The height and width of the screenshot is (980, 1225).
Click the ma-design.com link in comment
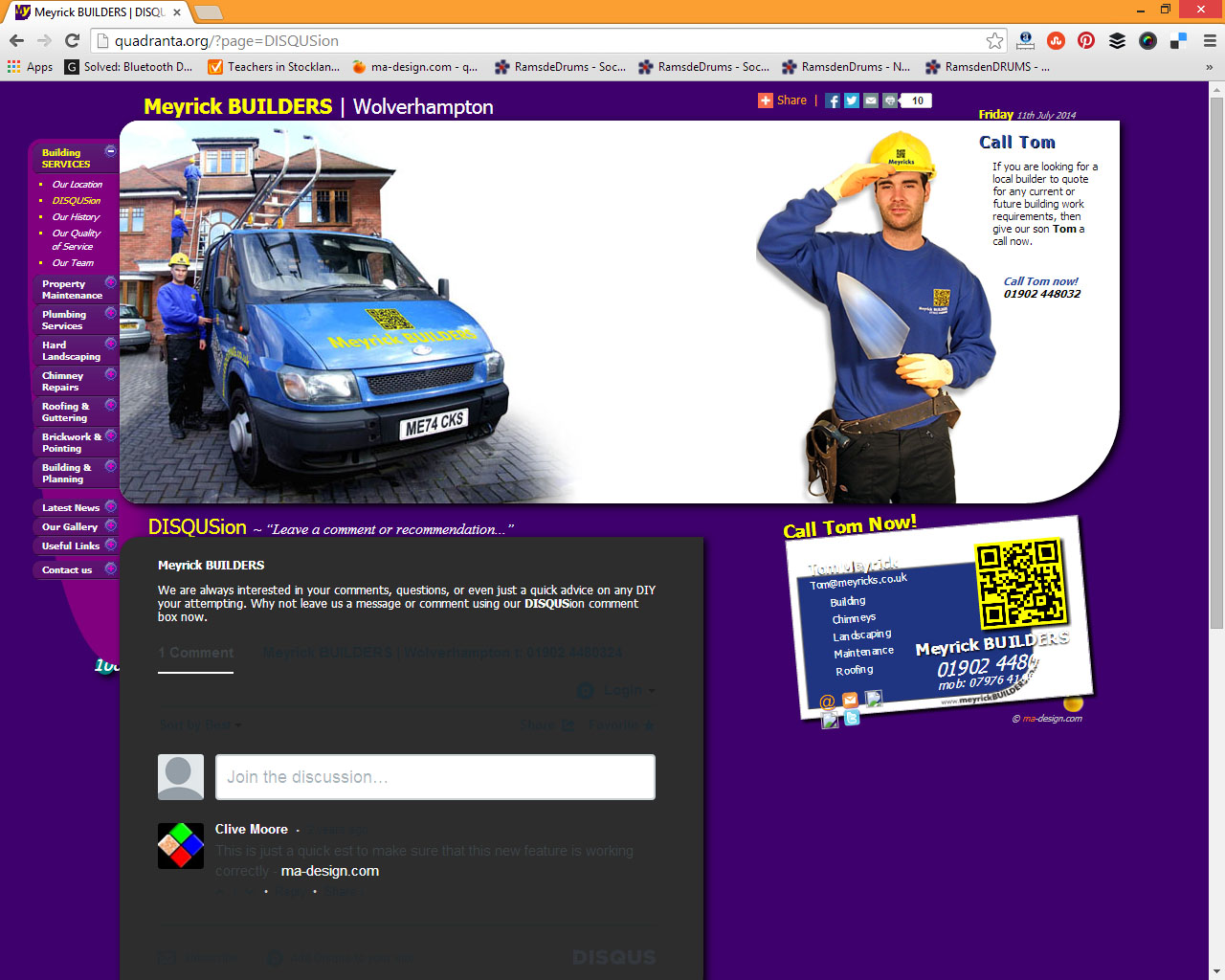330,871
